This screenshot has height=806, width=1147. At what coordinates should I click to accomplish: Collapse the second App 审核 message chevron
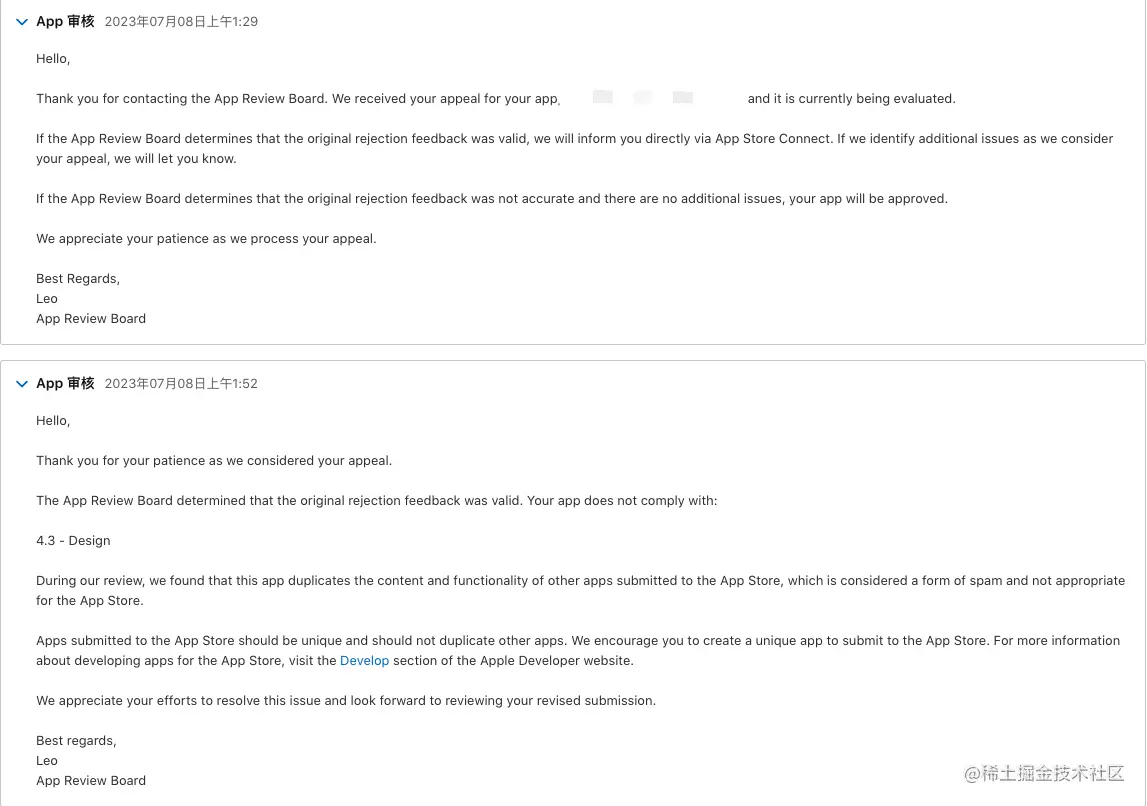point(22,384)
